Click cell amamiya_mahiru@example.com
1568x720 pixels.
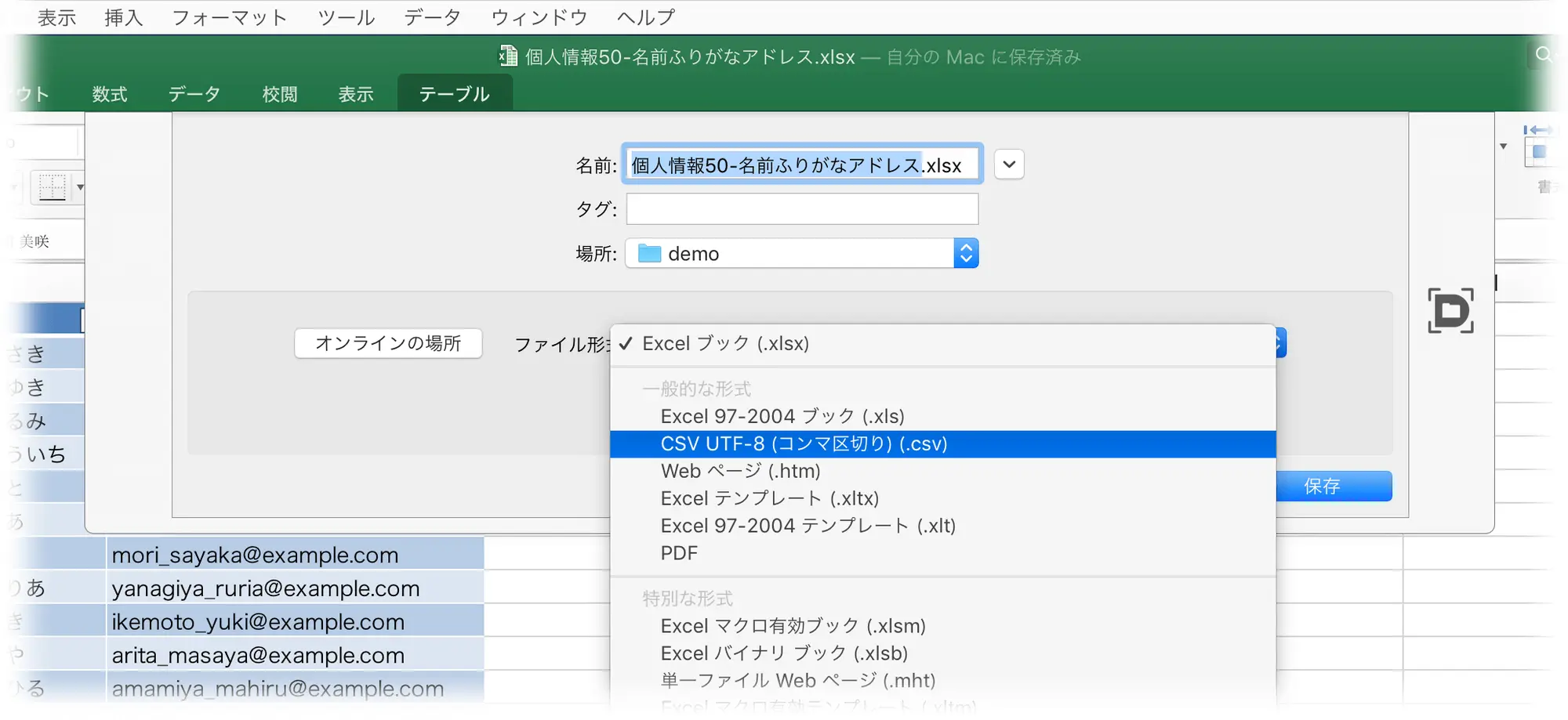(x=295, y=689)
